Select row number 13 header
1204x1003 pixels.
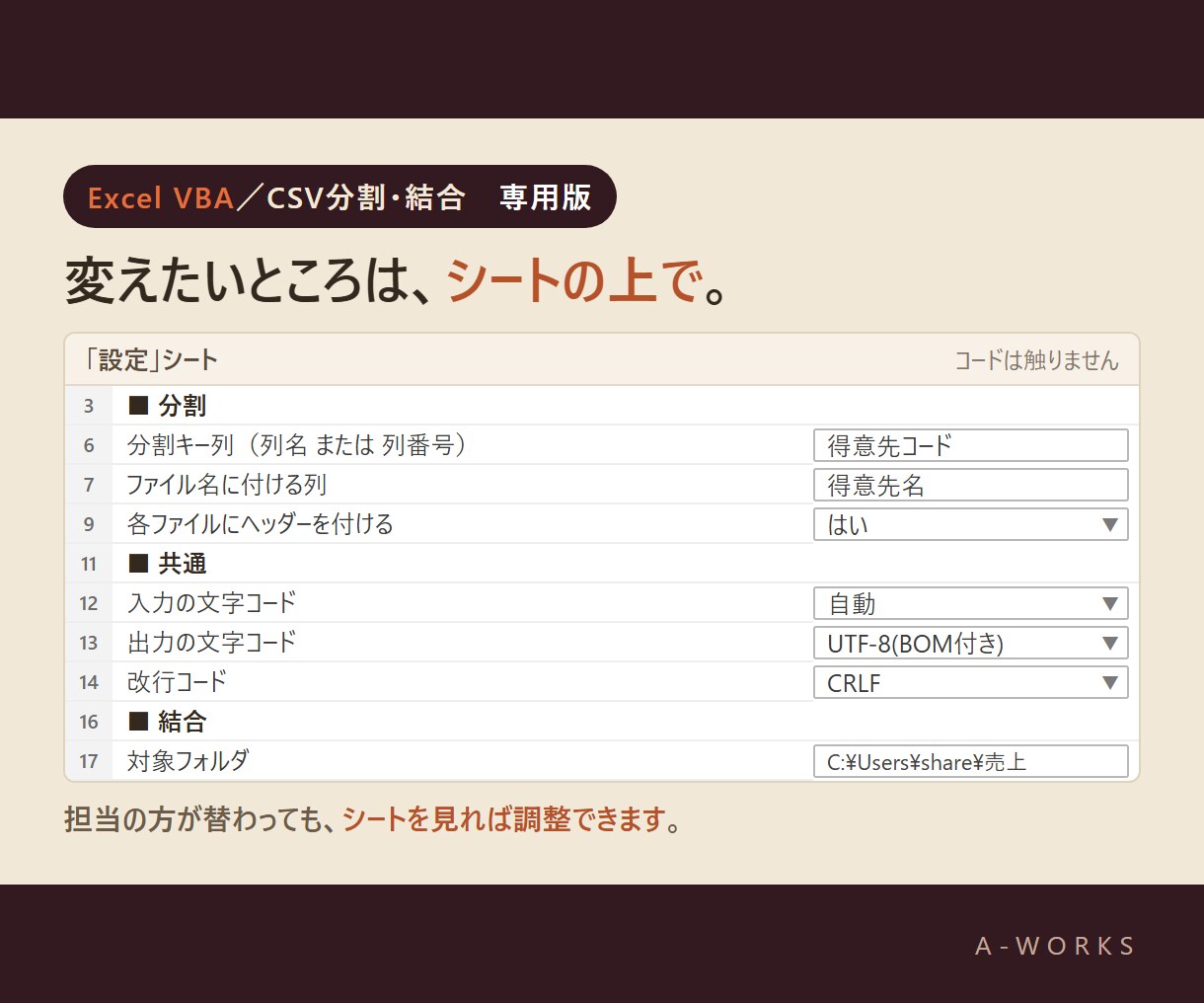point(89,643)
